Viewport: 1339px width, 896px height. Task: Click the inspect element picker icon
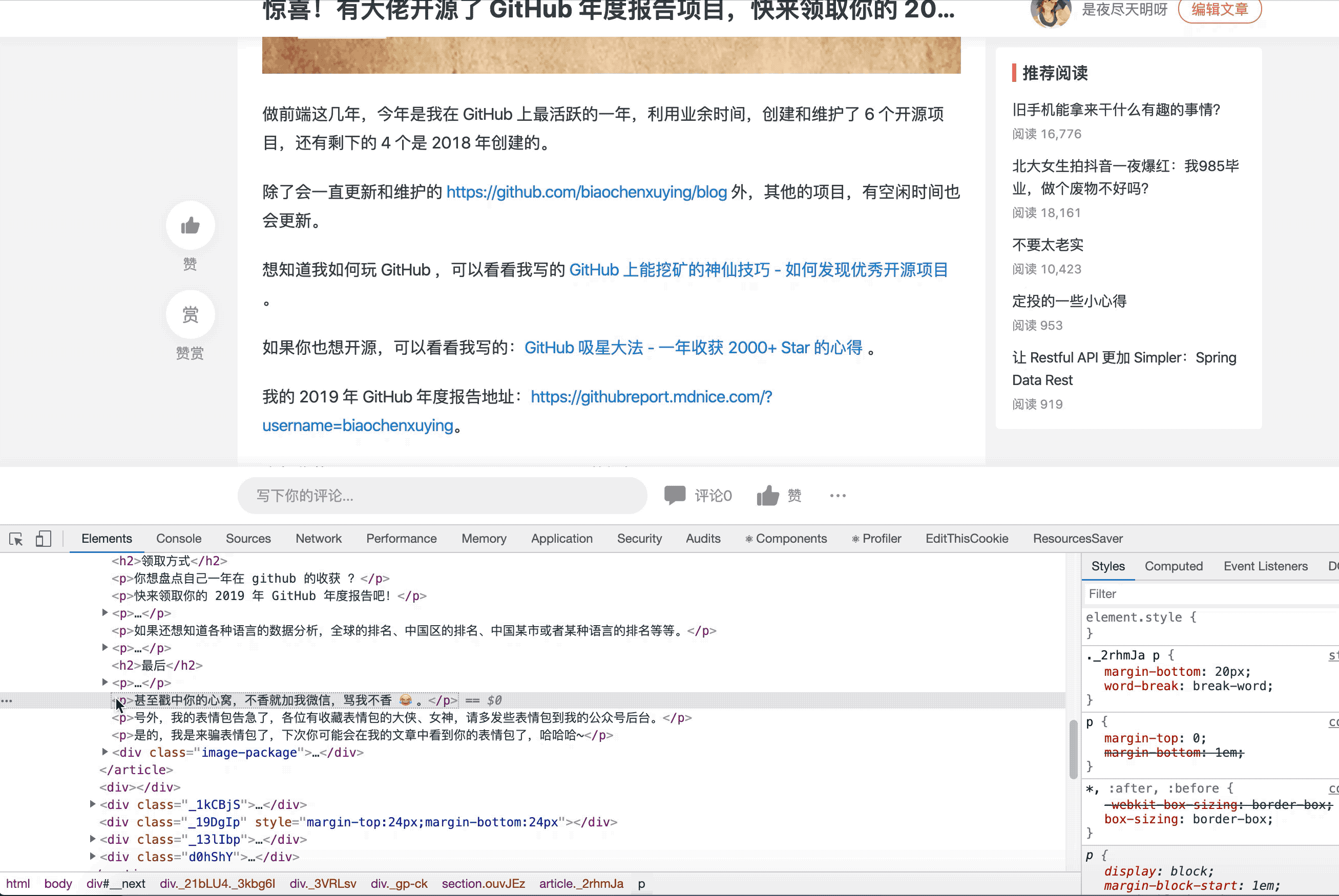pos(16,539)
